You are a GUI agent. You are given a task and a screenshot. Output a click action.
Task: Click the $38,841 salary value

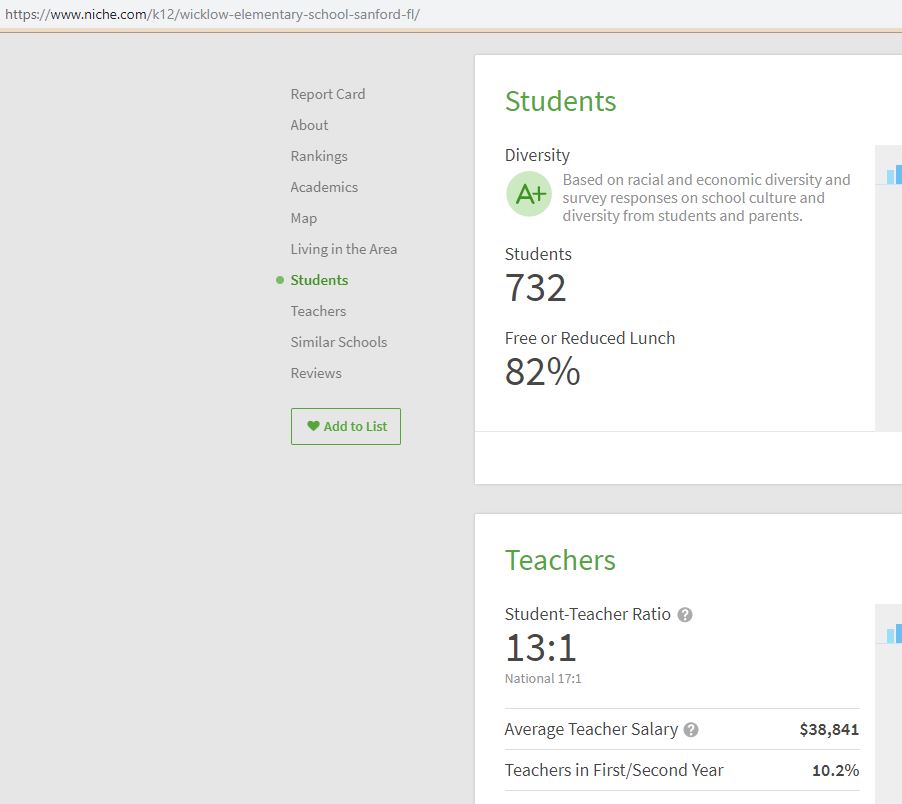pyautogui.click(x=829, y=729)
